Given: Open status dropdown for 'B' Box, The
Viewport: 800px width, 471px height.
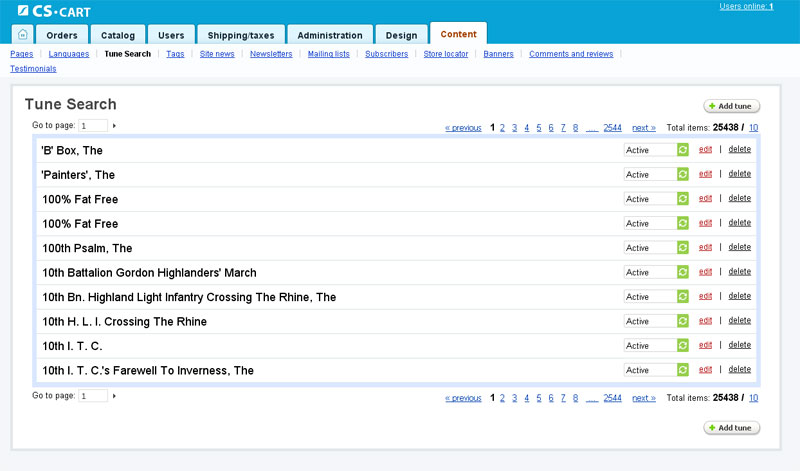Looking at the screenshot, I should pyautogui.click(x=649, y=150).
